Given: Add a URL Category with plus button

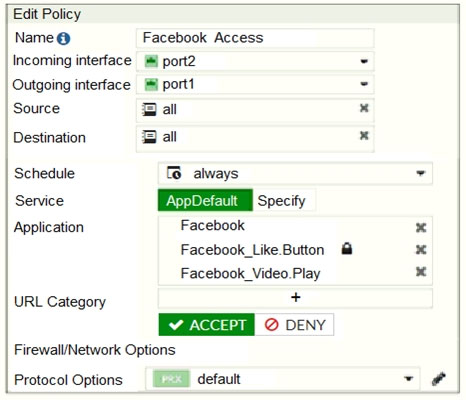Looking at the screenshot, I should coord(295,297).
